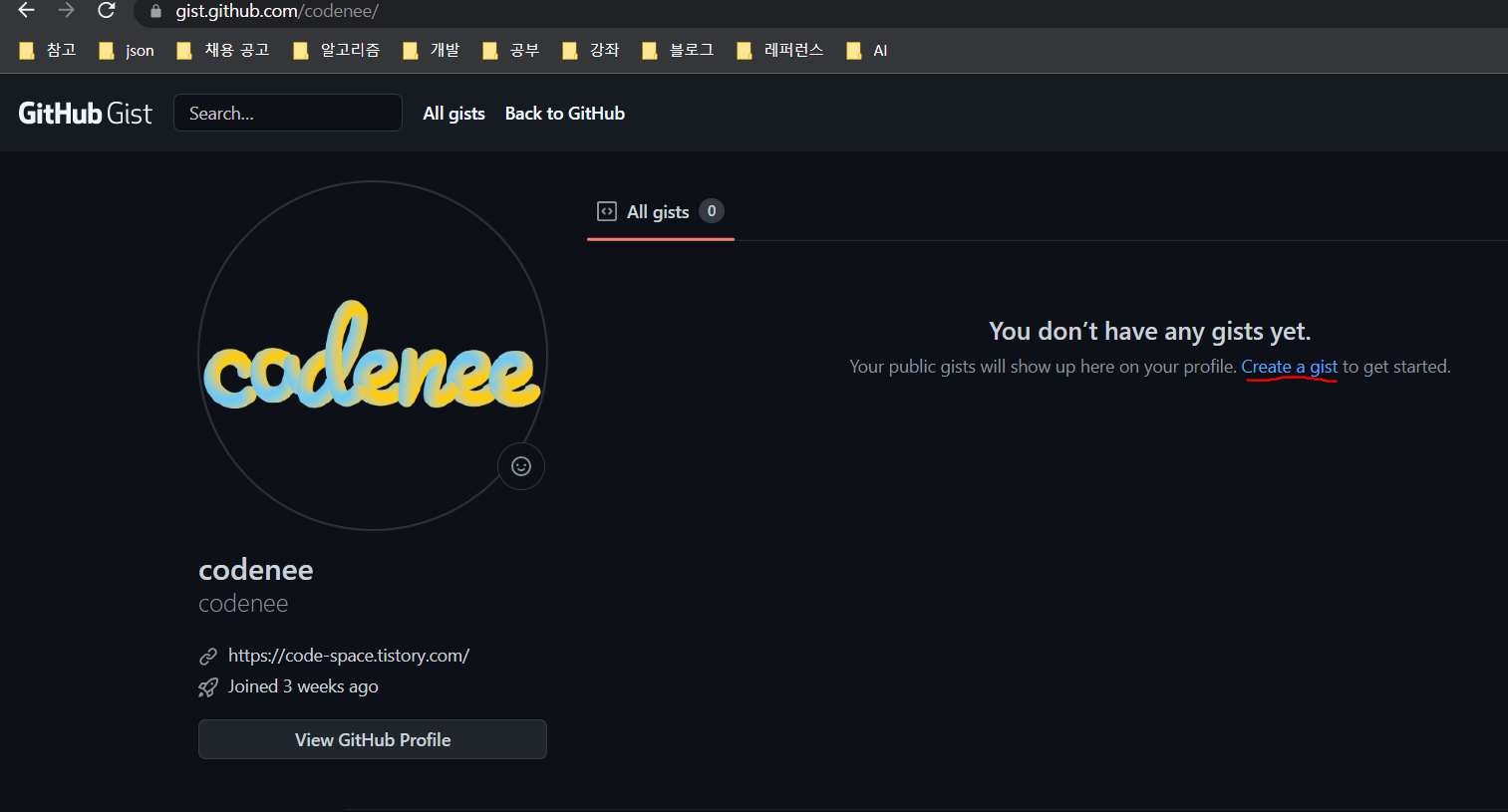Follow the Create a gist link
The height and width of the screenshot is (812, 1508).
tap(1289, 367)
